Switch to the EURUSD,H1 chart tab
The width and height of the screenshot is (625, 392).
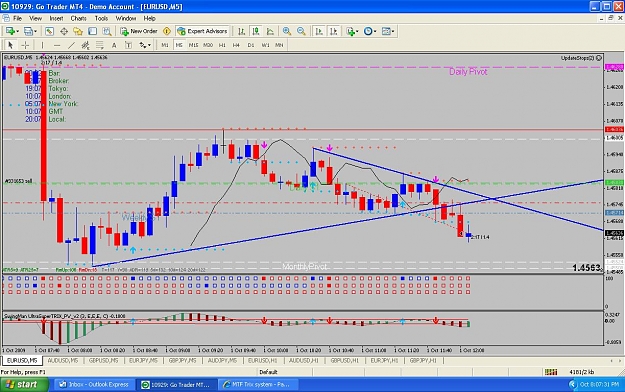tap(262, 360)
